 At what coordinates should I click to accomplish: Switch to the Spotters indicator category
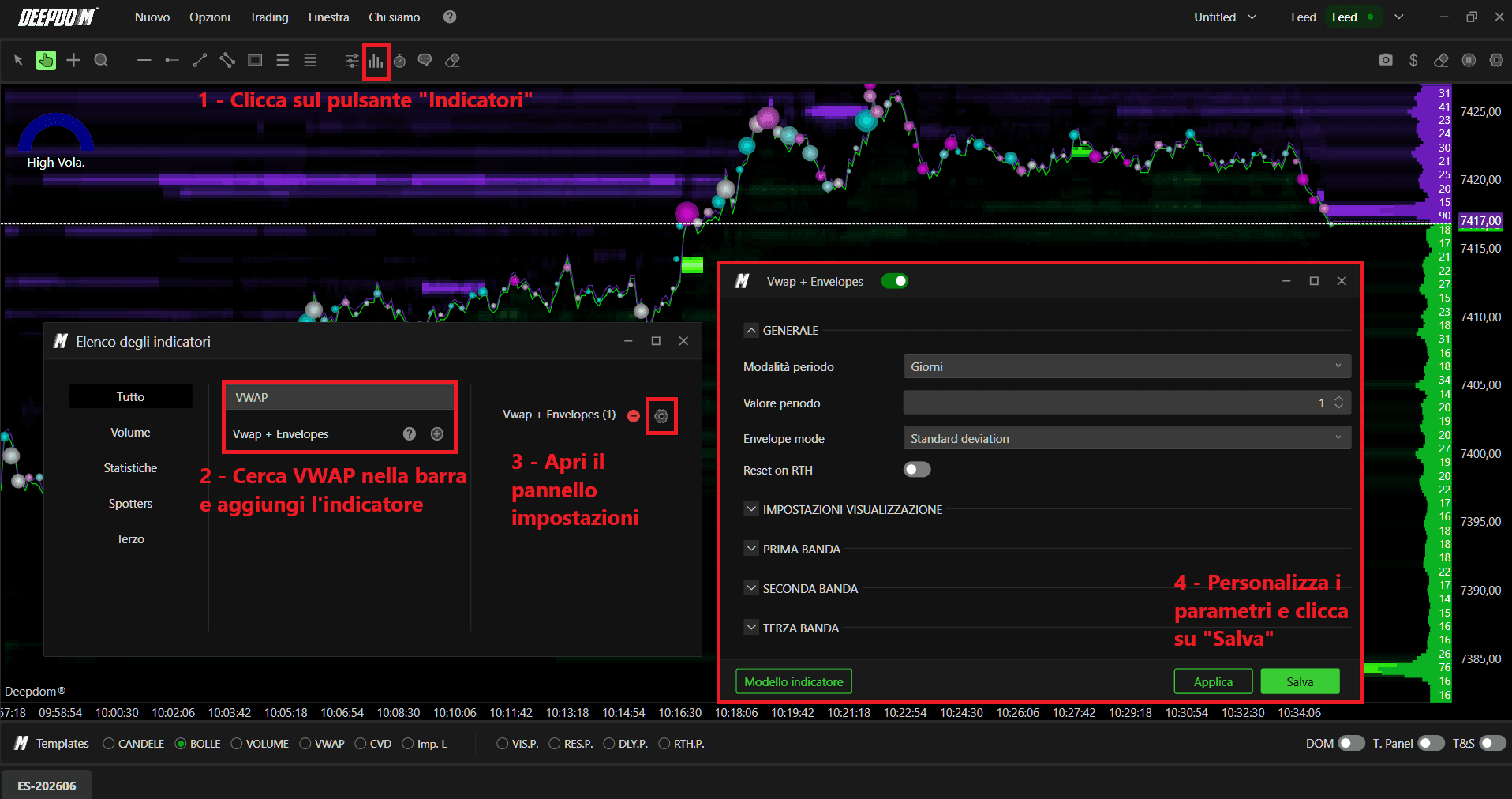(x=131, y=503)
